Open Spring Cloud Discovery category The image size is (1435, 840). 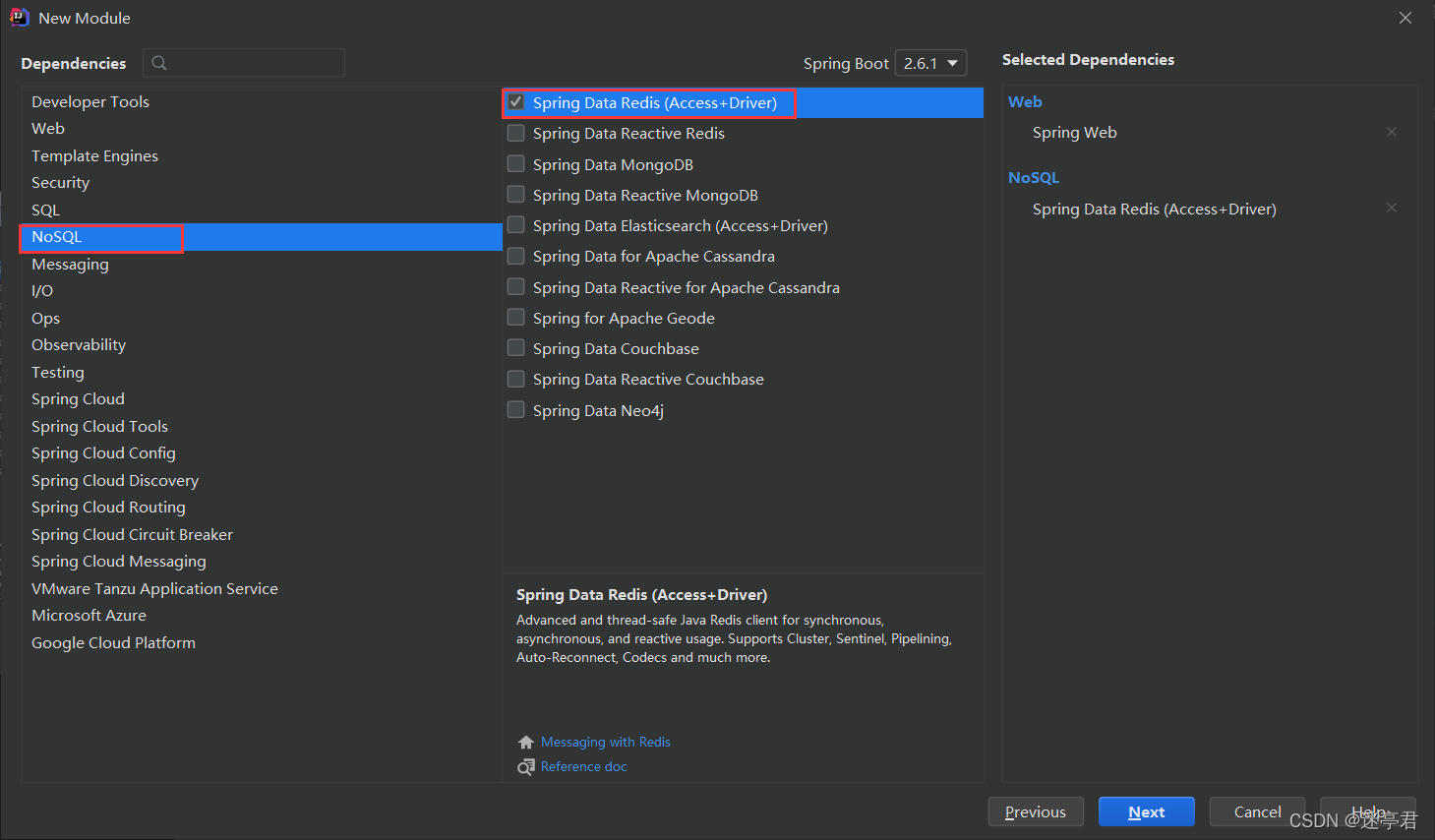pyautogui.click(x=262, y=480)
